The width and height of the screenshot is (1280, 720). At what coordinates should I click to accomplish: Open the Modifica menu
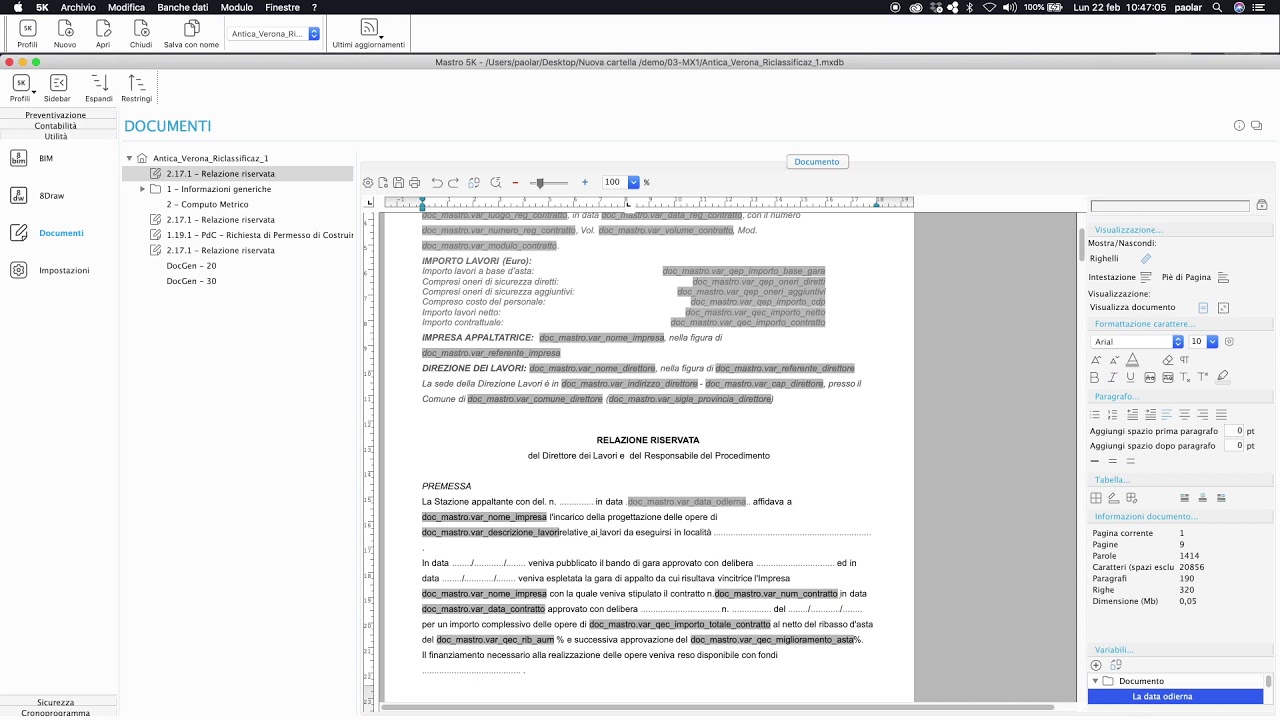click(x=126, y=7)
